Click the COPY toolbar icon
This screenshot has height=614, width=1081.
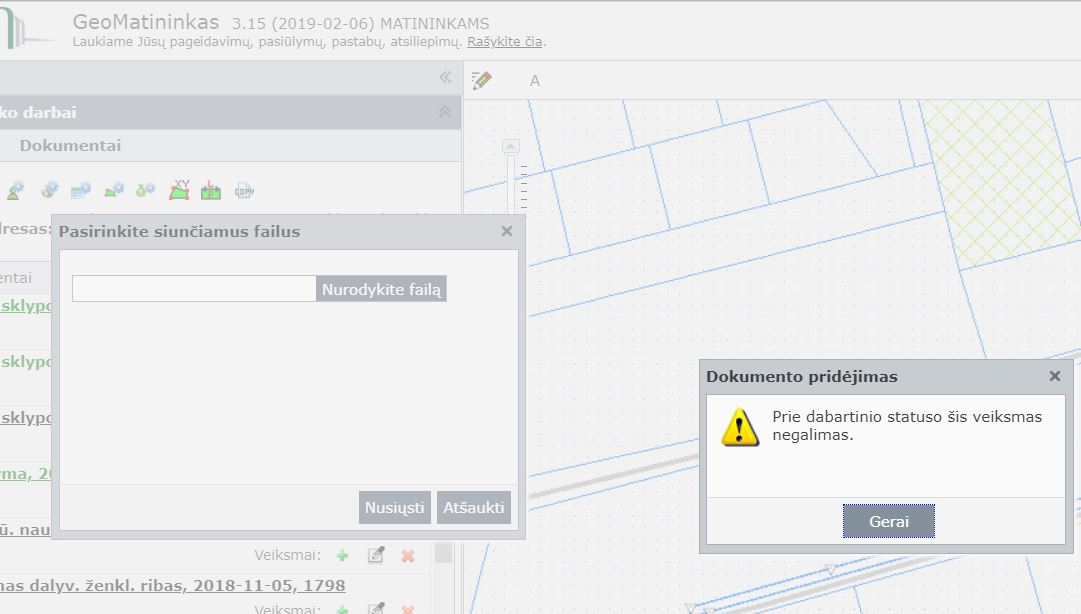pyautogui.click(x=245, y=191)
